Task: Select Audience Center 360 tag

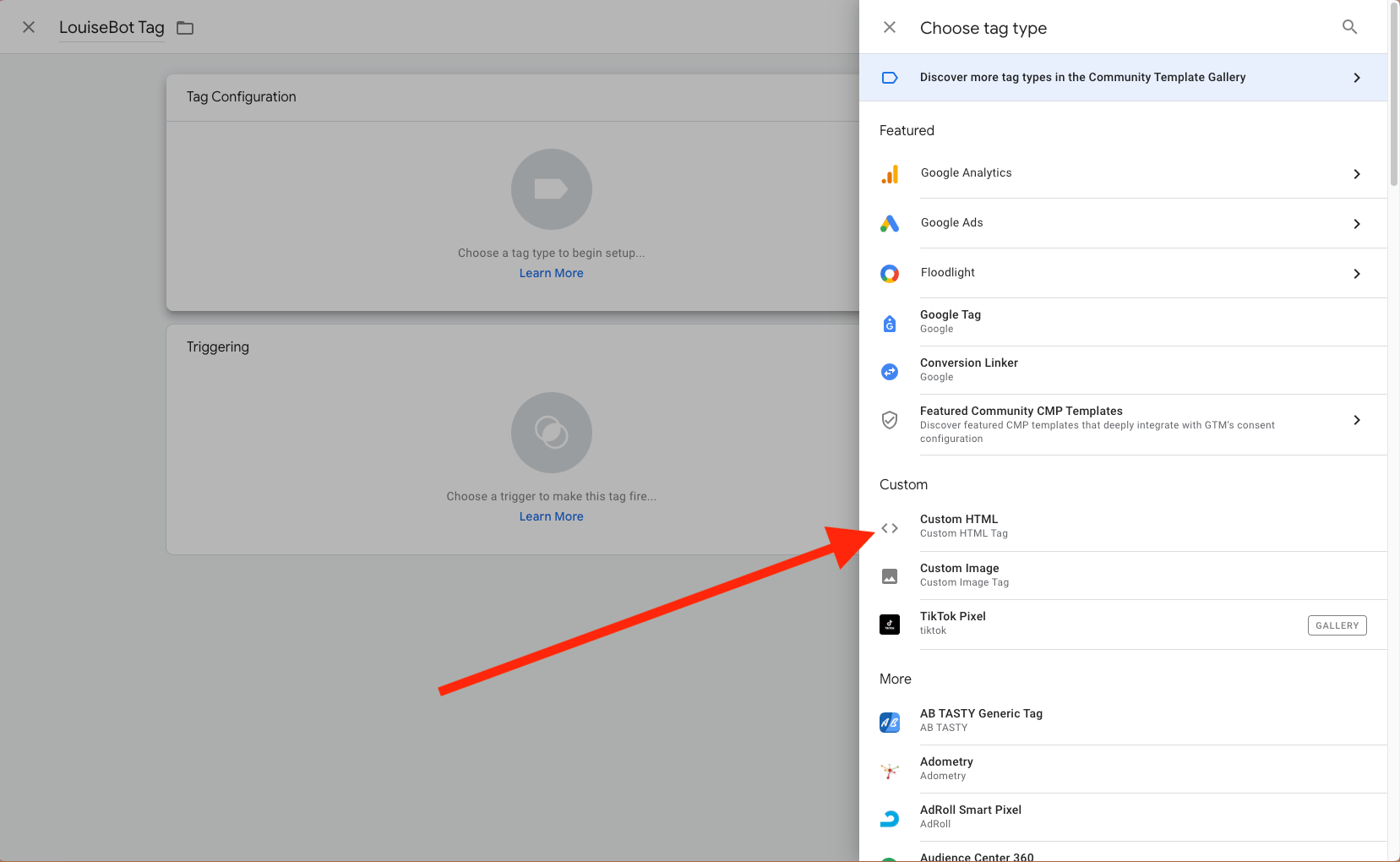Action: tap(1123, 852)
